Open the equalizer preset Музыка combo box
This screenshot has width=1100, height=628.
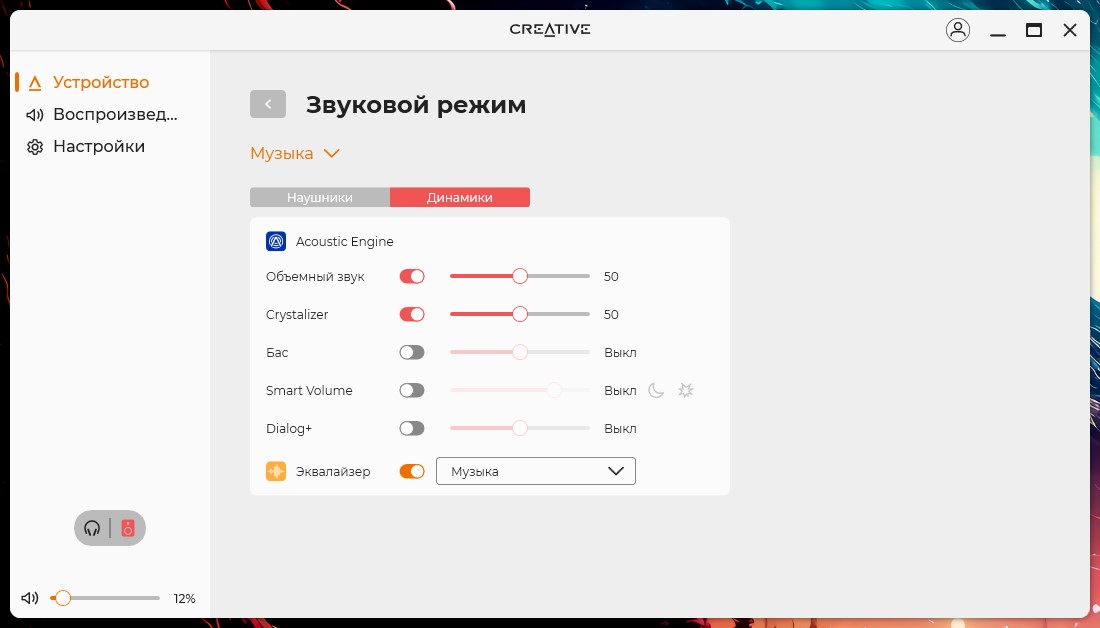(x=536, y=472)
